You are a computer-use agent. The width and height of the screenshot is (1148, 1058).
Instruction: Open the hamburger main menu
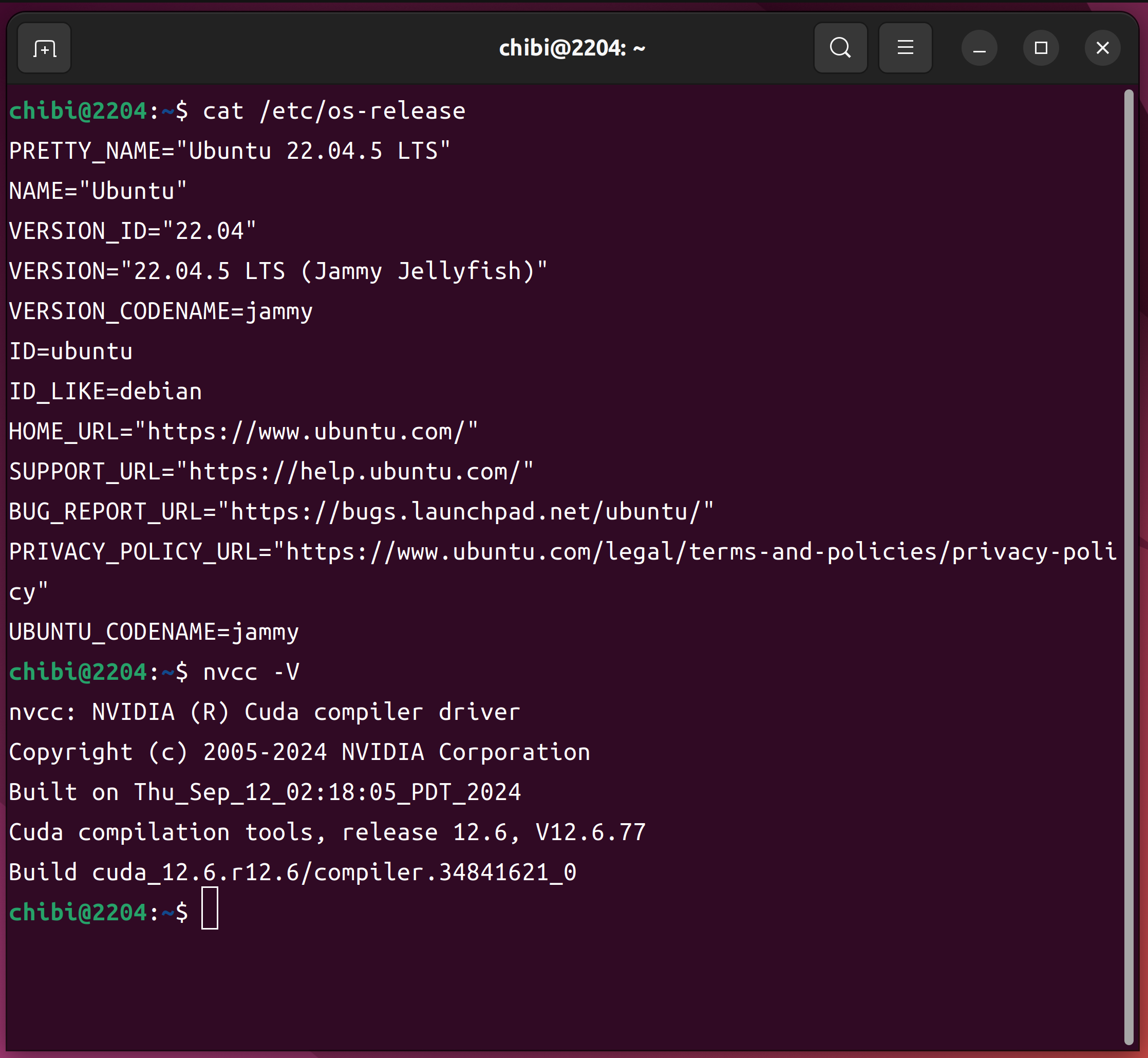coord(905,48)
